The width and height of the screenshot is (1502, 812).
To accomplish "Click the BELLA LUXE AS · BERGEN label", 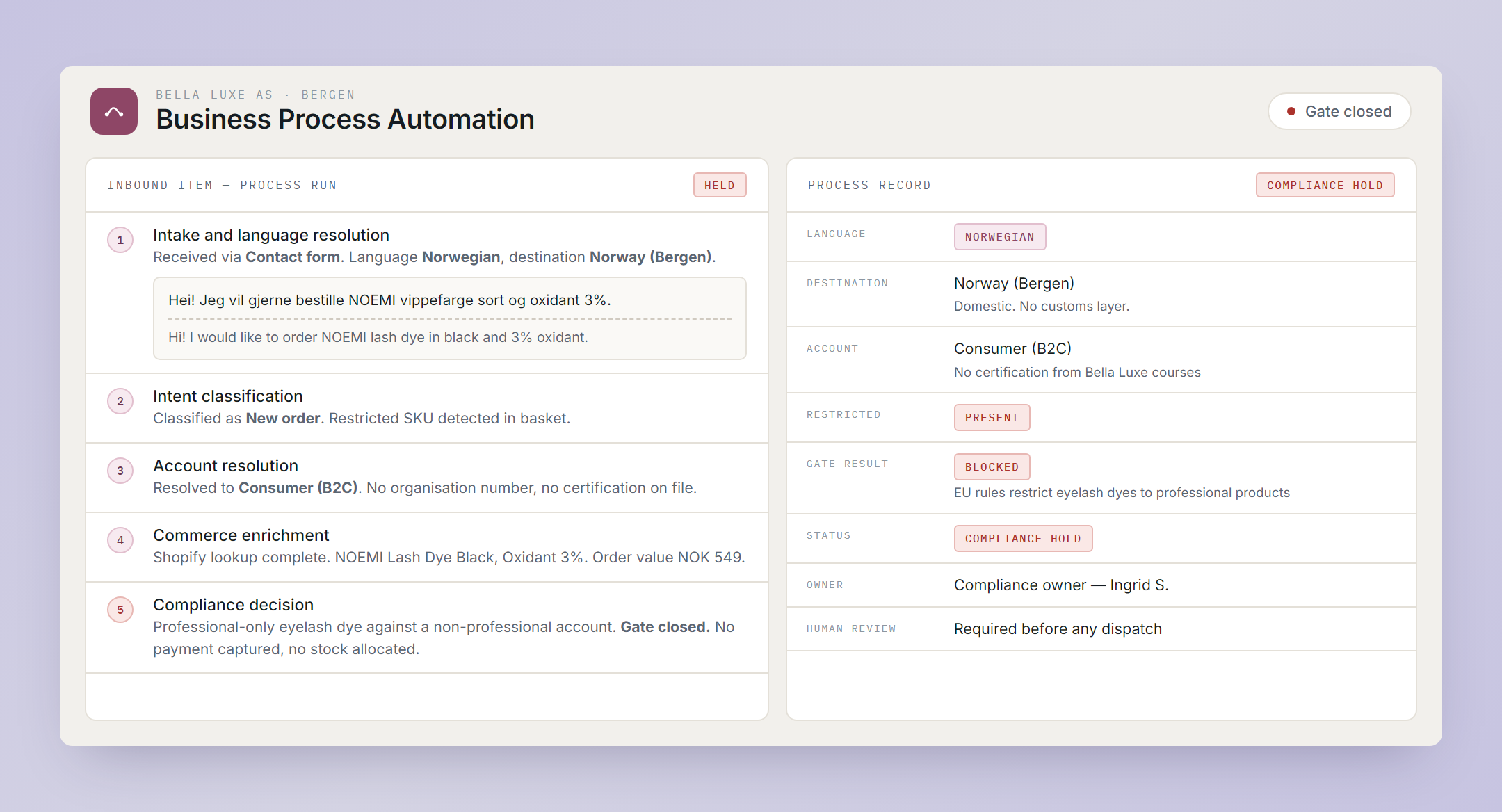I will tap(255, 95).
